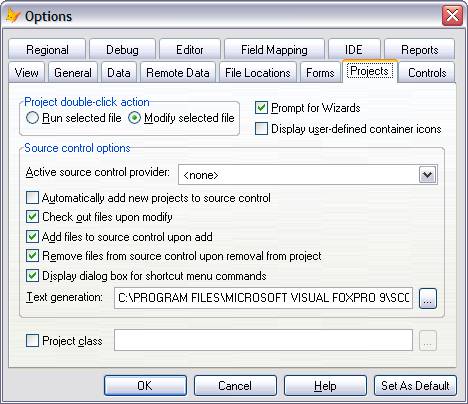This screenshot has height=404, width=468.
Task: Click browse button beside Text generation field
Action: [x=428, y=298]
